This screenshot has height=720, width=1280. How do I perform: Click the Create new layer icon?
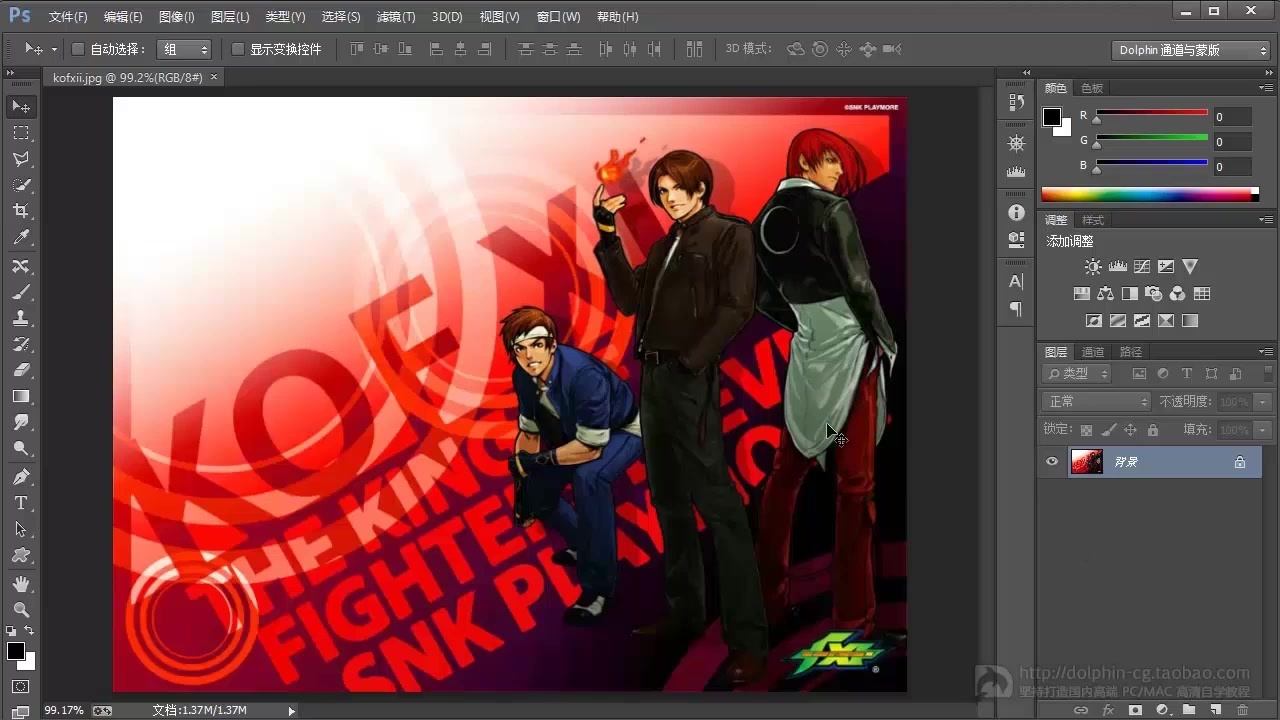pos(1215,710)
